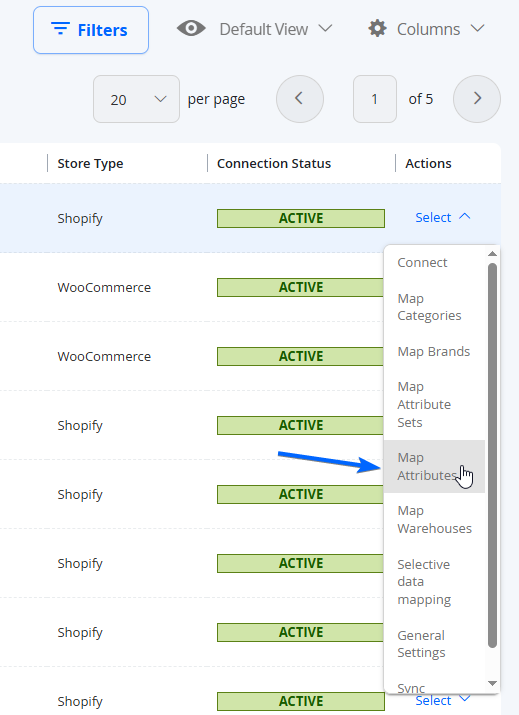This screenshot has height=715, width=519.
Task: Click the eye icon for Default View
Action: click(191, 29)
